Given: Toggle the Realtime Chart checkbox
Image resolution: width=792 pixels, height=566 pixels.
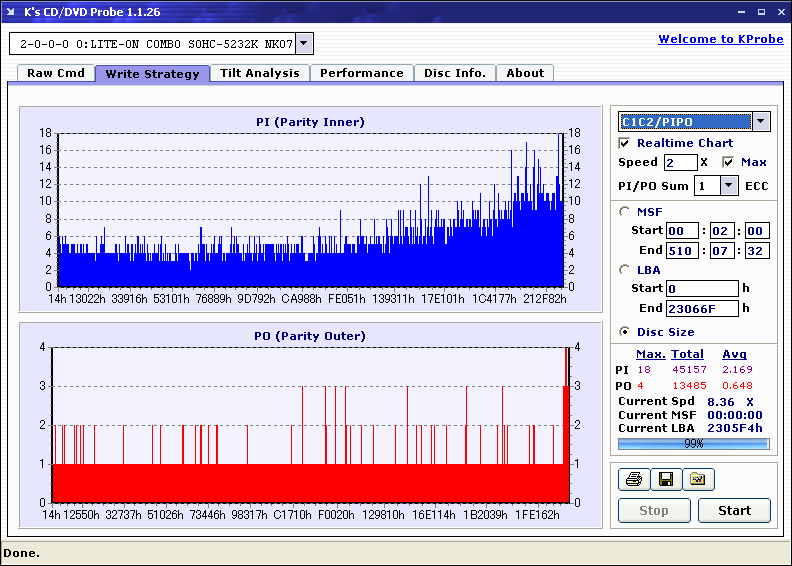Looking at the screenshot, I should tap(625, 143).
